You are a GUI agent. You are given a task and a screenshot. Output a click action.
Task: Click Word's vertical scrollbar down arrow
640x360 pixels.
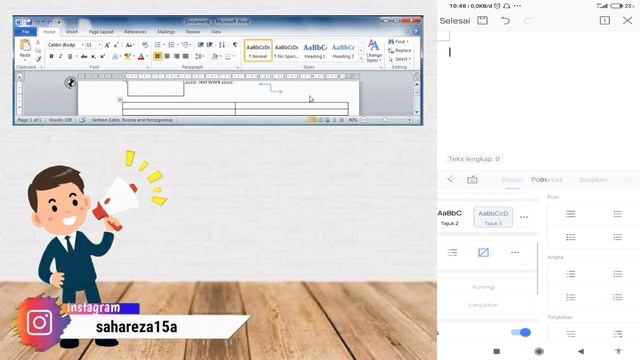416,112
